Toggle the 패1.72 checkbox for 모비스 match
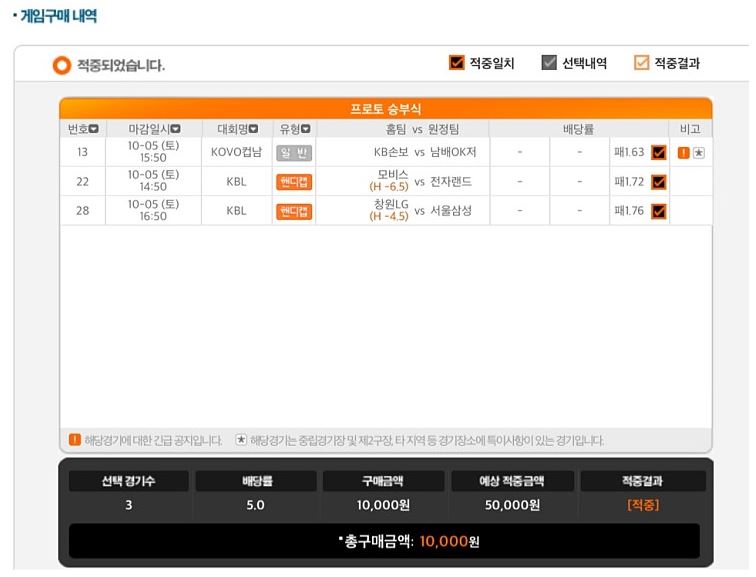Screen dimensions: 756x577 pyautogui.click(x=659, y=182)
